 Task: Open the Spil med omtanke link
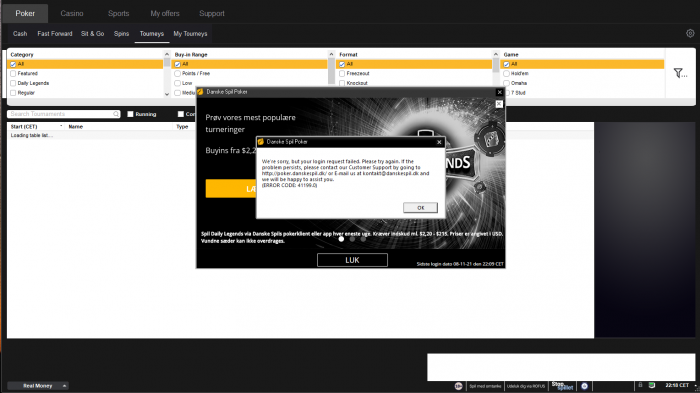485,386
